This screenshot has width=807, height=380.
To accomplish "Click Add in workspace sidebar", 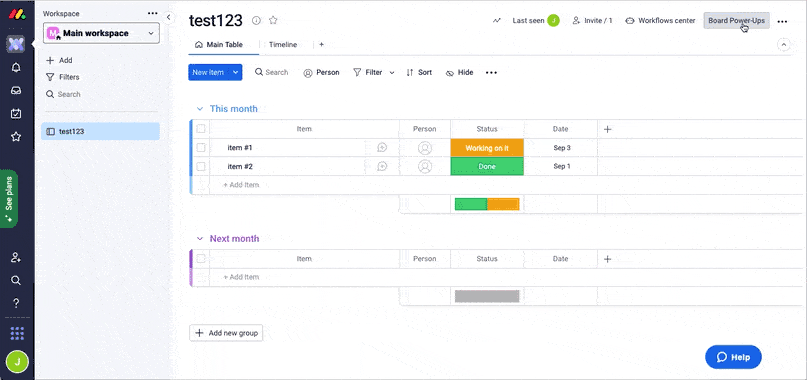I will coord(59,60).
